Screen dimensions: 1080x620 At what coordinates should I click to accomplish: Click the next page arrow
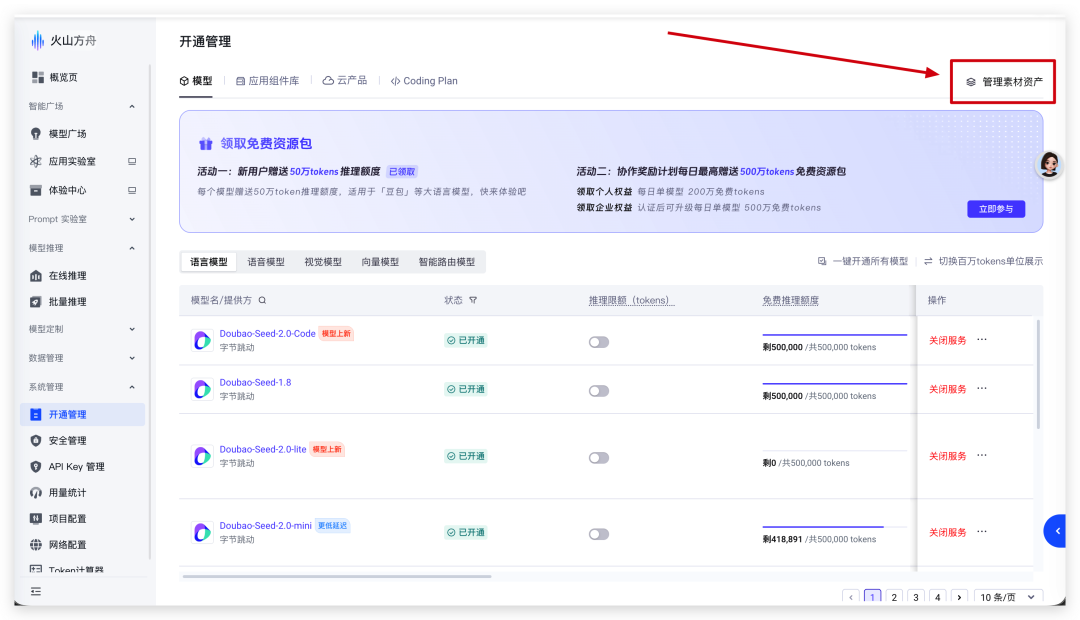click(959, 597)
